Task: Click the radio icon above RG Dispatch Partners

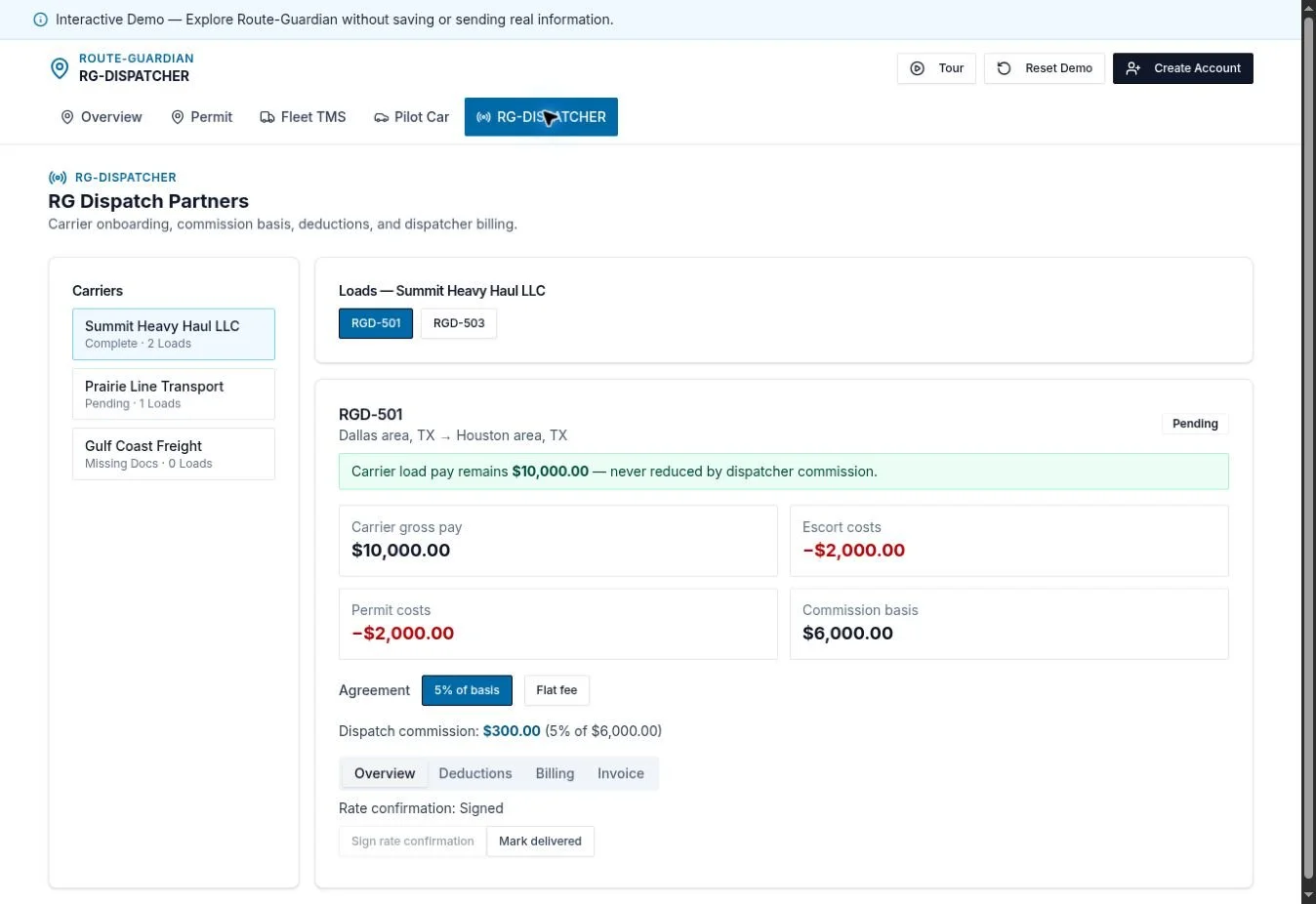Action: coord(58,178)
